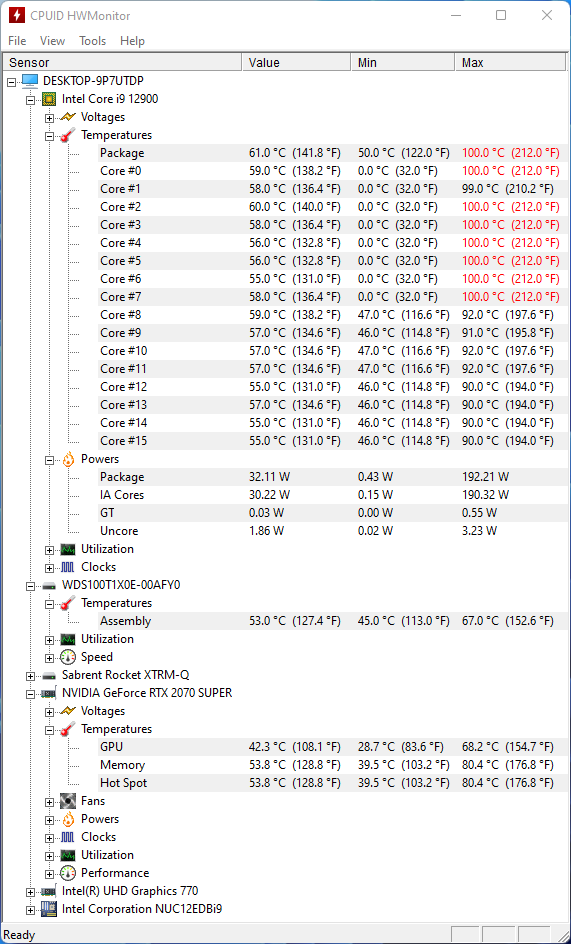Screen dimensions: 571x944
Task: Click the Min column header
Action: [x=403, y=63]
